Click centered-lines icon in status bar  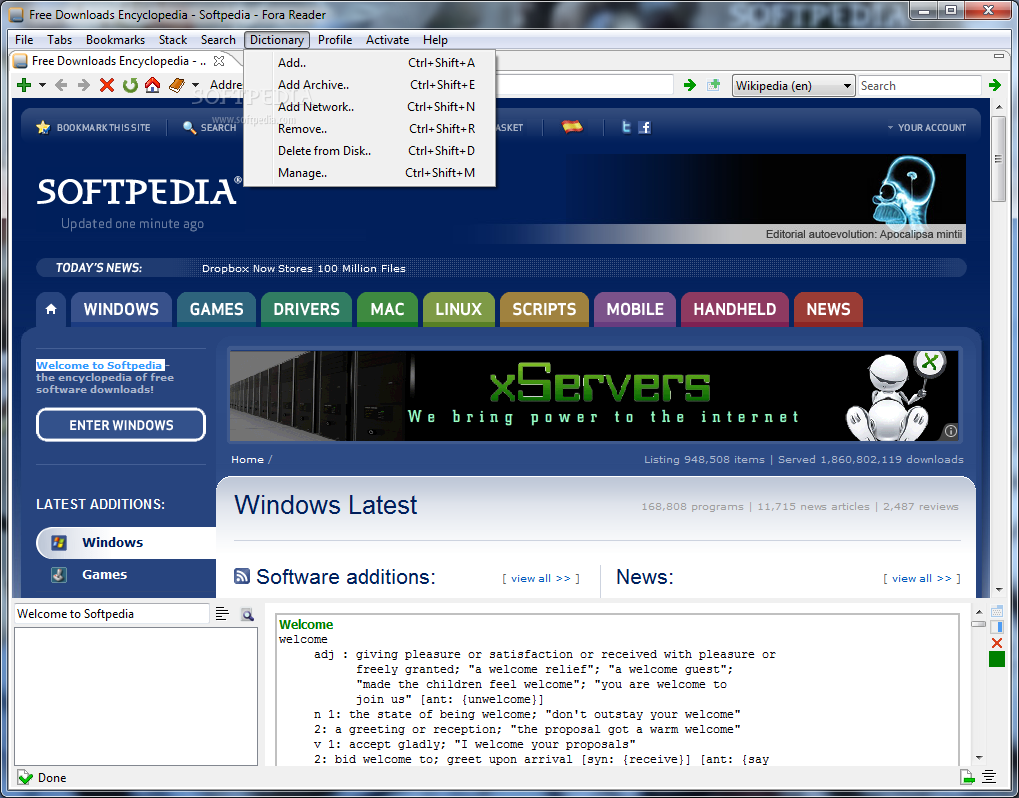click(989, 777)
